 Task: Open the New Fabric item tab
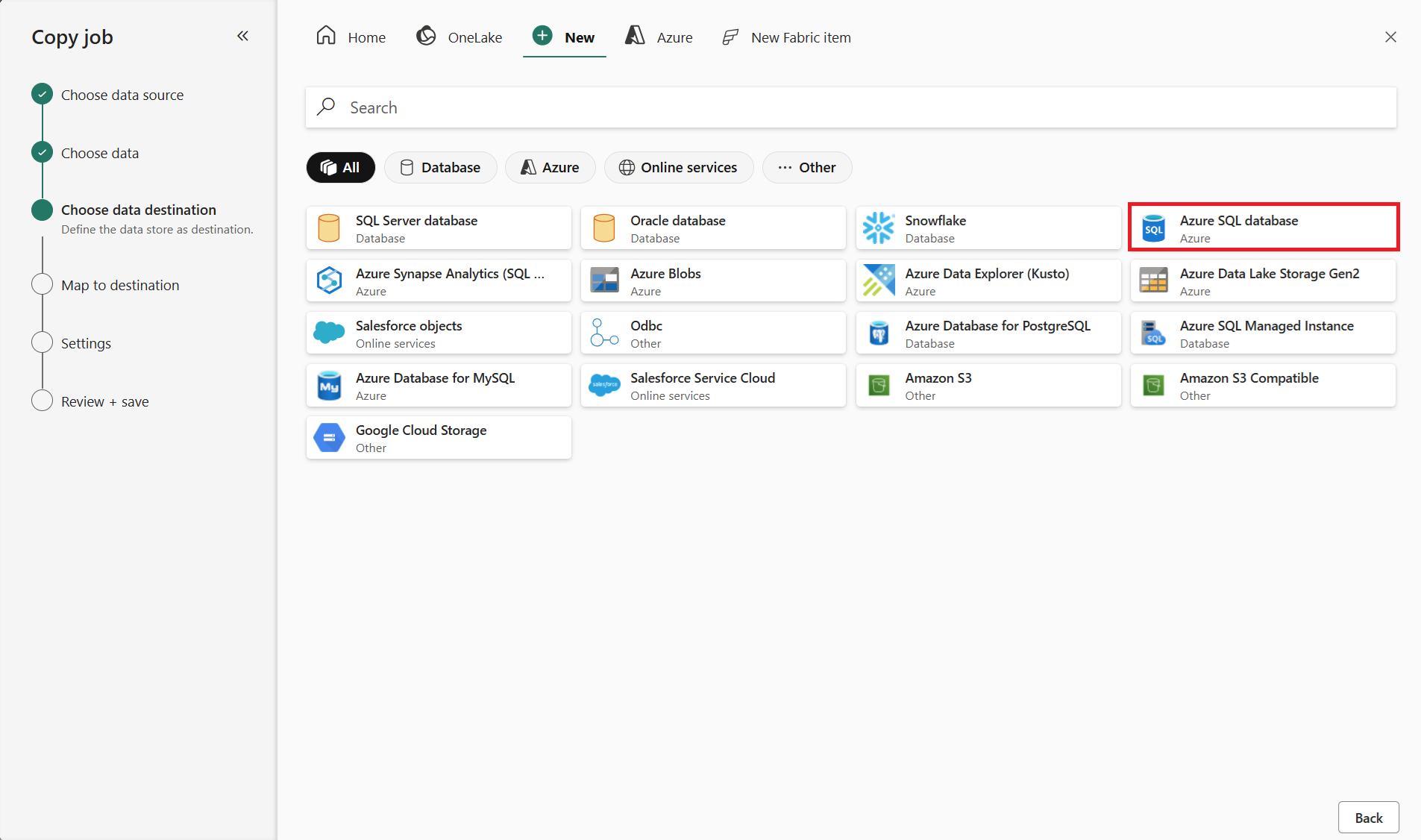click(787, 37)
